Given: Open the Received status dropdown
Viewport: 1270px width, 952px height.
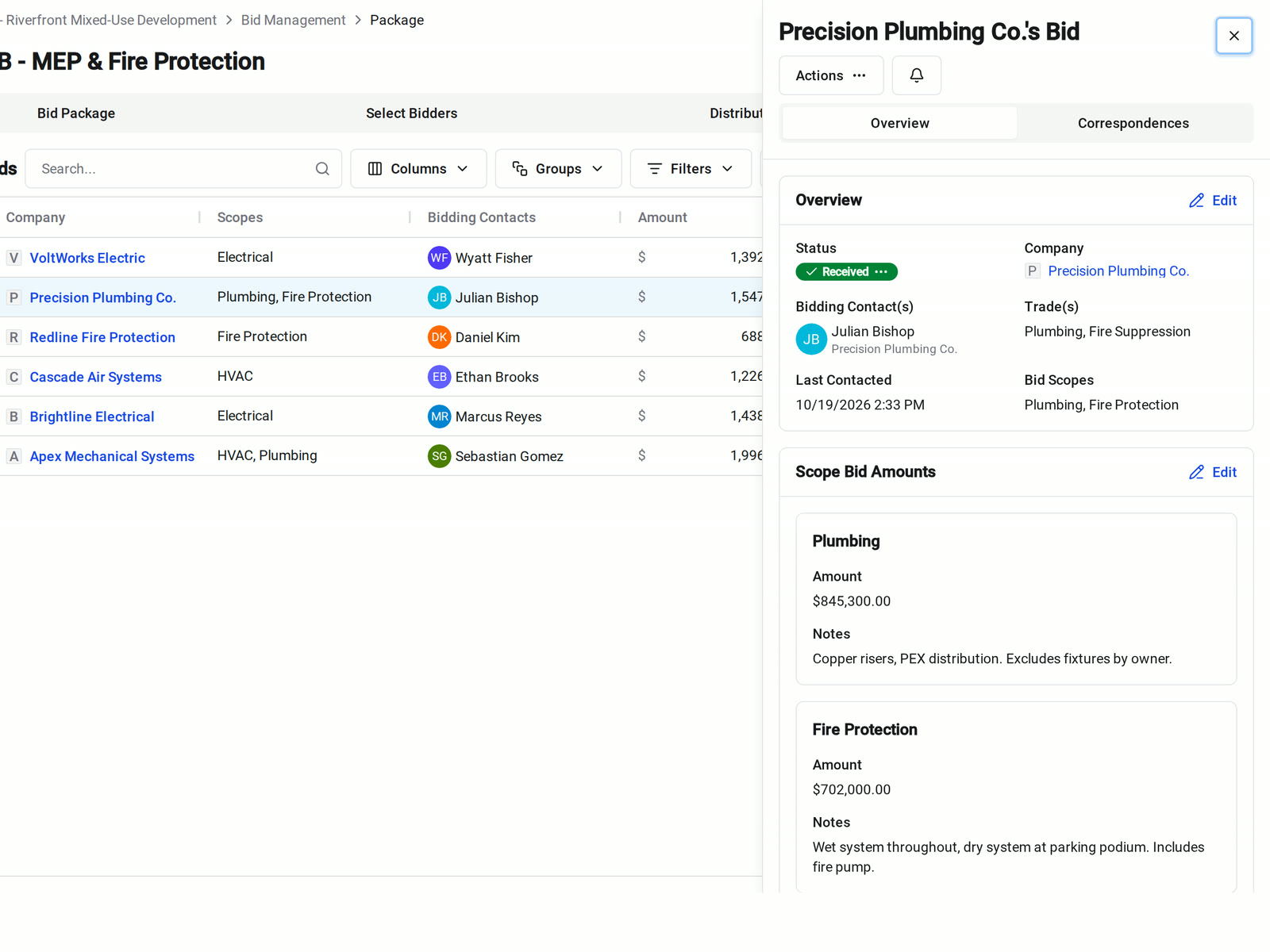Looking at the screenshot, I should point(846,272).
